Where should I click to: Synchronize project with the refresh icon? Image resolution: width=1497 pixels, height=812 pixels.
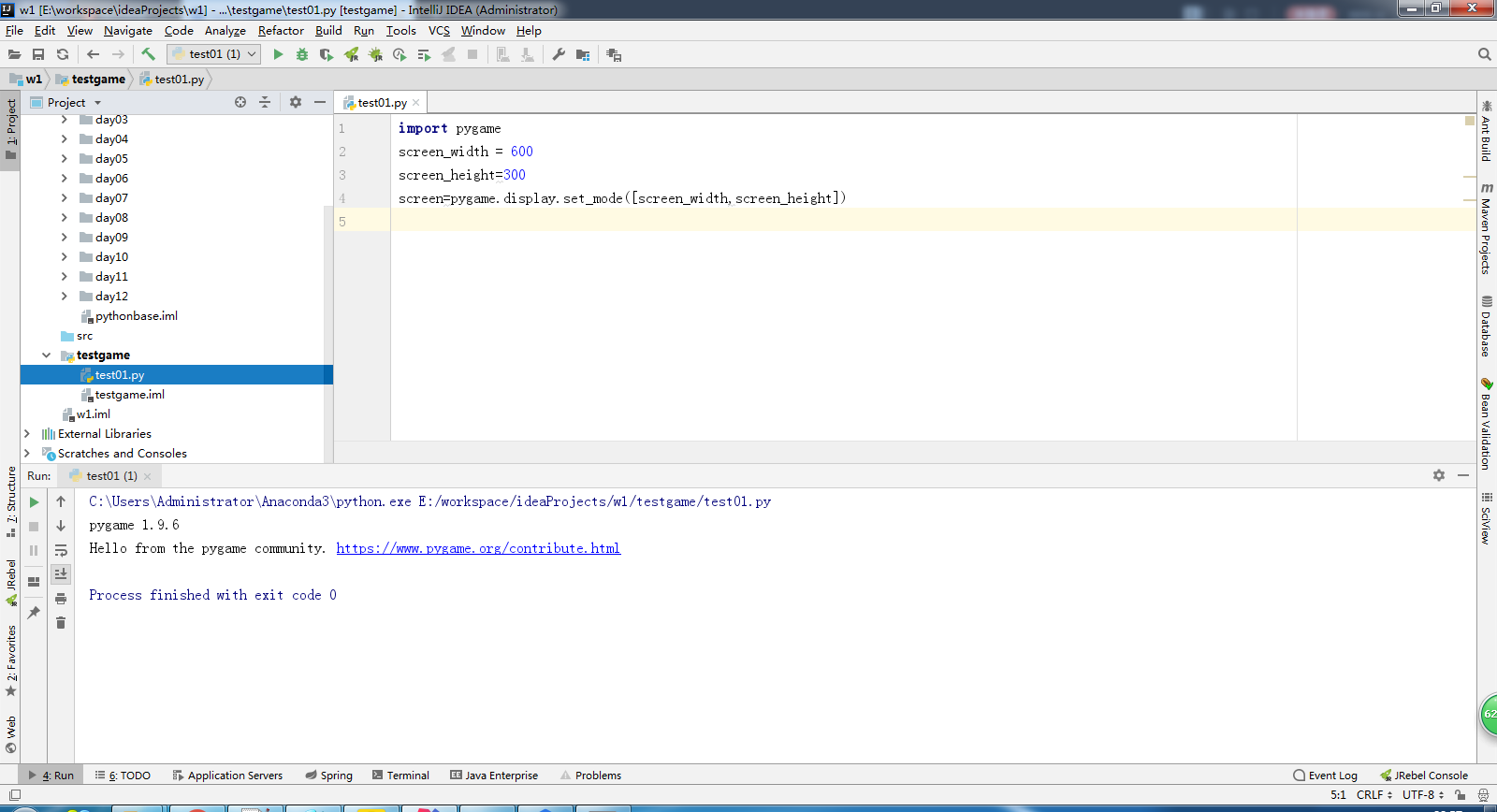click(63, 54)
